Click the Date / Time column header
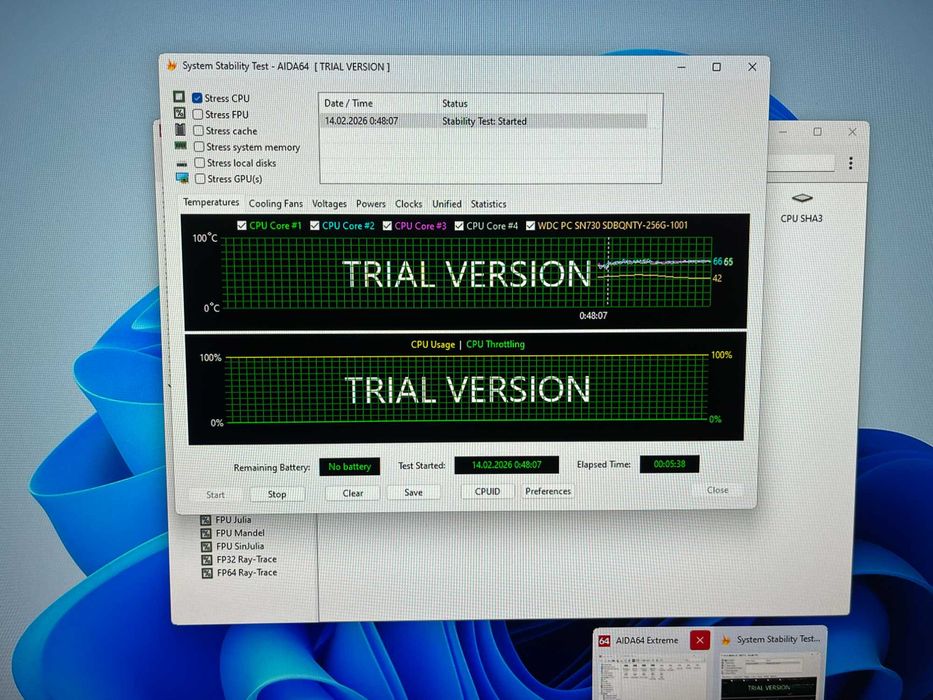This screenshot has width=933, height=700. [x=378, y=103]
